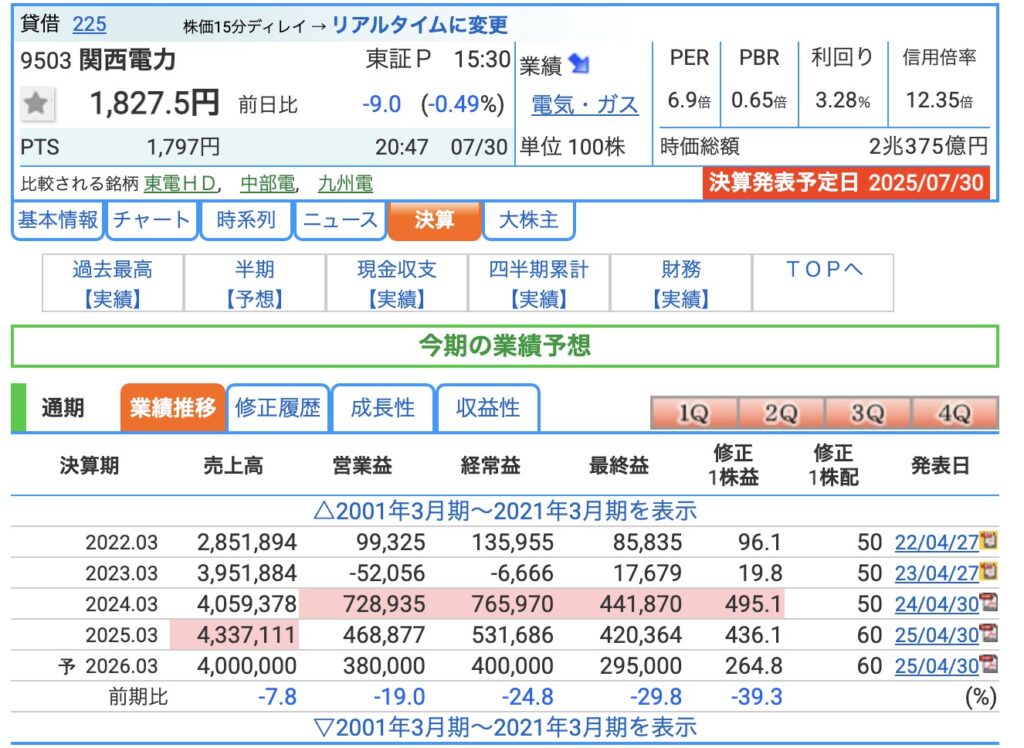The height and width of the screenshot is (748, 1024).
Task: Switch to the チャート tab
Action: 152,220
